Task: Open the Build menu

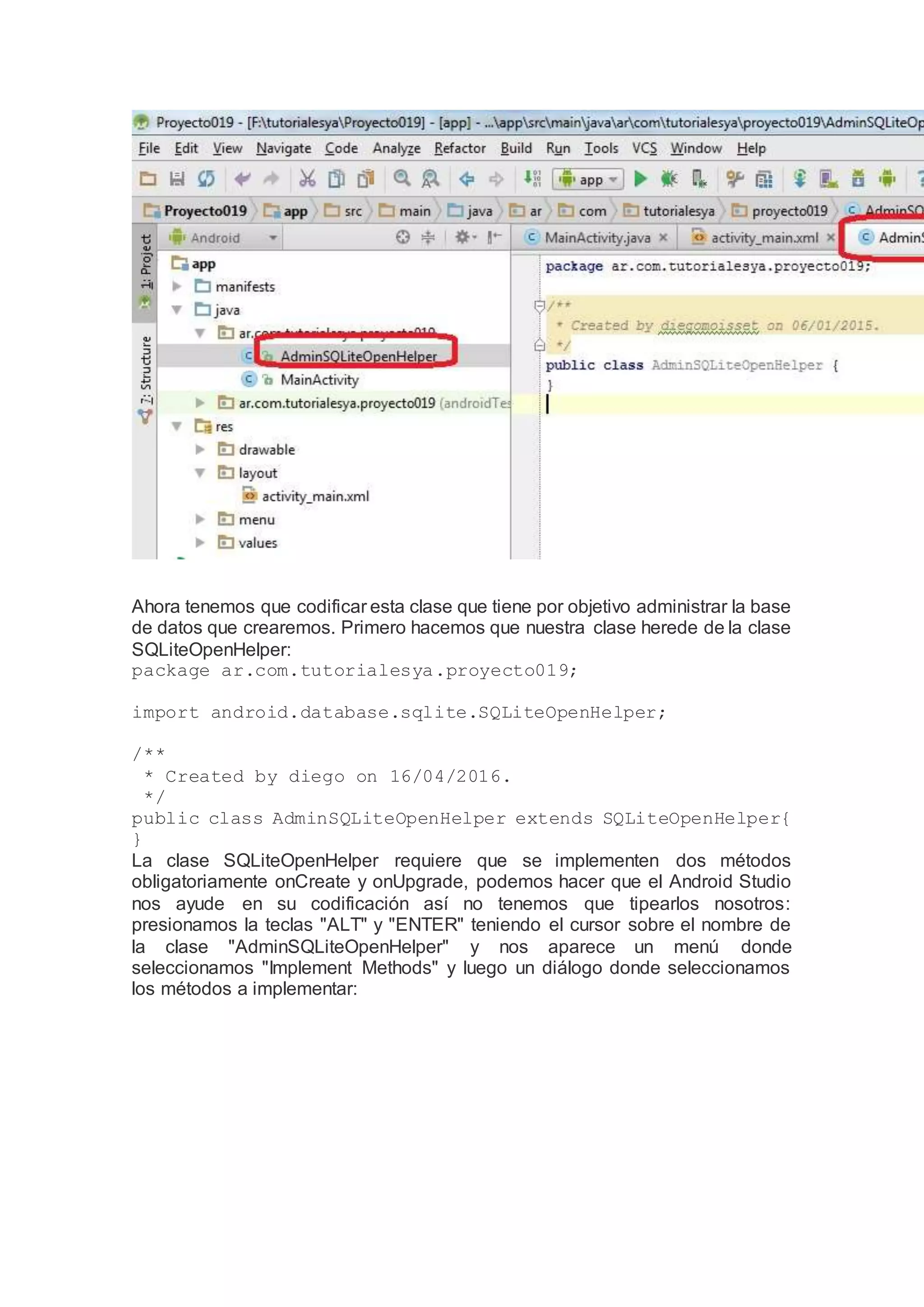Action: [x=516, y=148]
